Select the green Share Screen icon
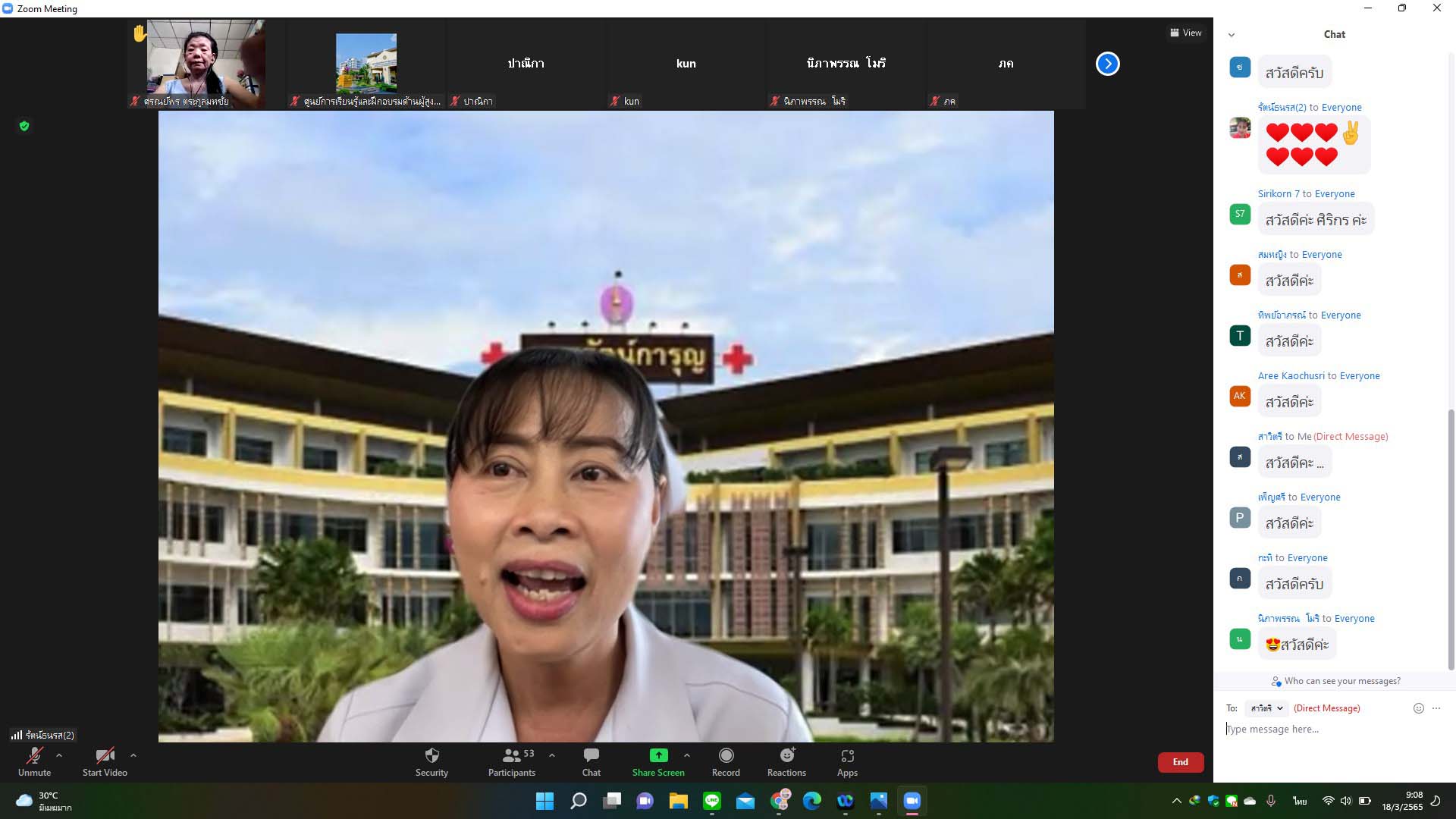The width and height of the screenshot is (1456, 819). (657, 755)
